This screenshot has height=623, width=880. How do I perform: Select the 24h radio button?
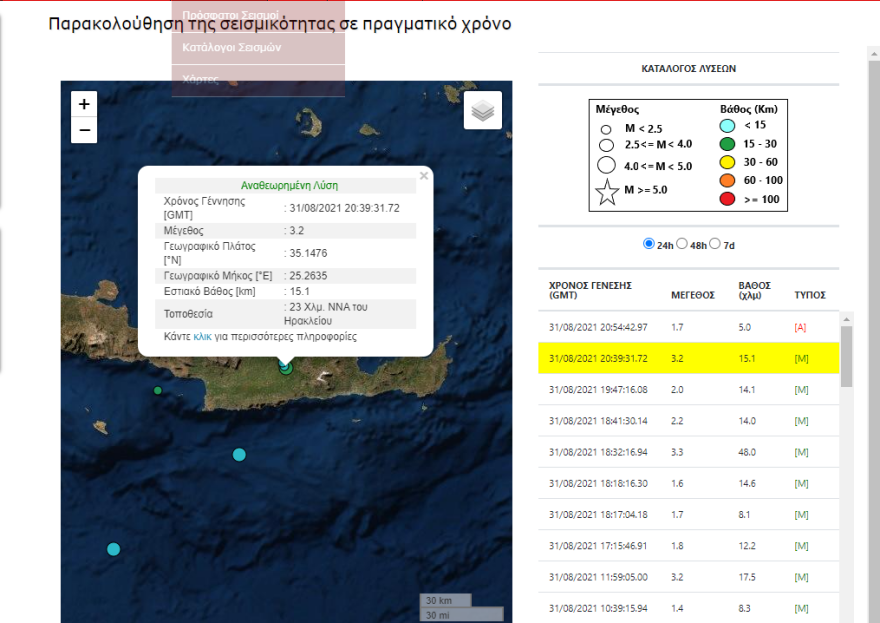click(651, 242)
